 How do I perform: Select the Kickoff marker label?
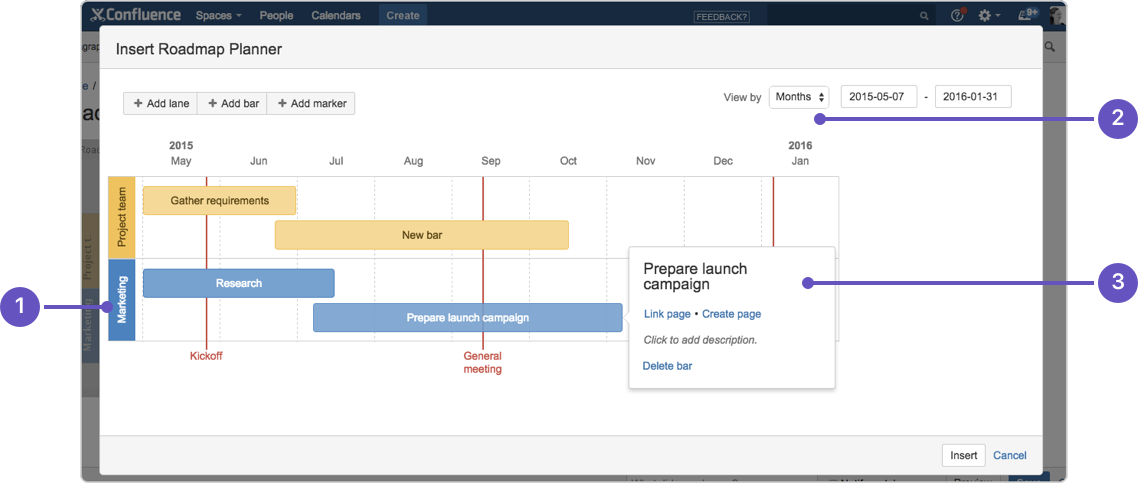tap(206, 356)
